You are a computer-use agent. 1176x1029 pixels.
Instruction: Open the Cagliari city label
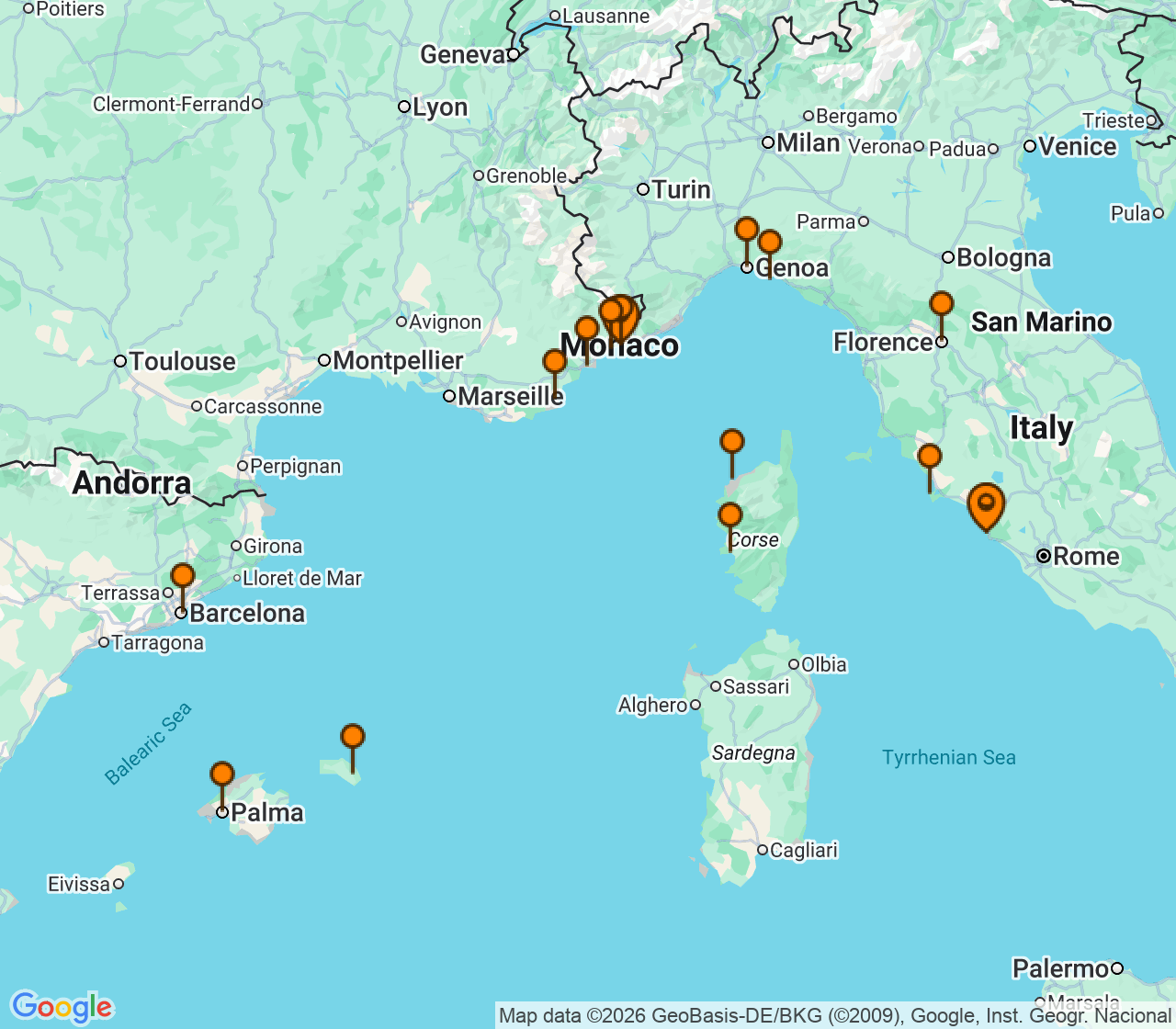coord(804,850)
